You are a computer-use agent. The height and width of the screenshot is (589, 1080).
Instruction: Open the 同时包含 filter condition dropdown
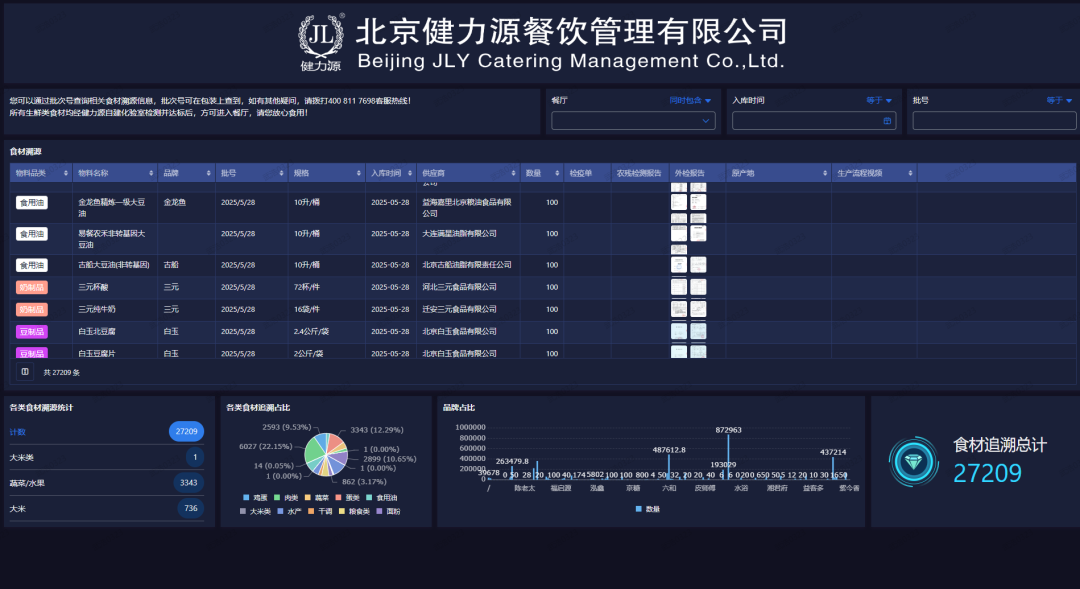click(690, 100)
